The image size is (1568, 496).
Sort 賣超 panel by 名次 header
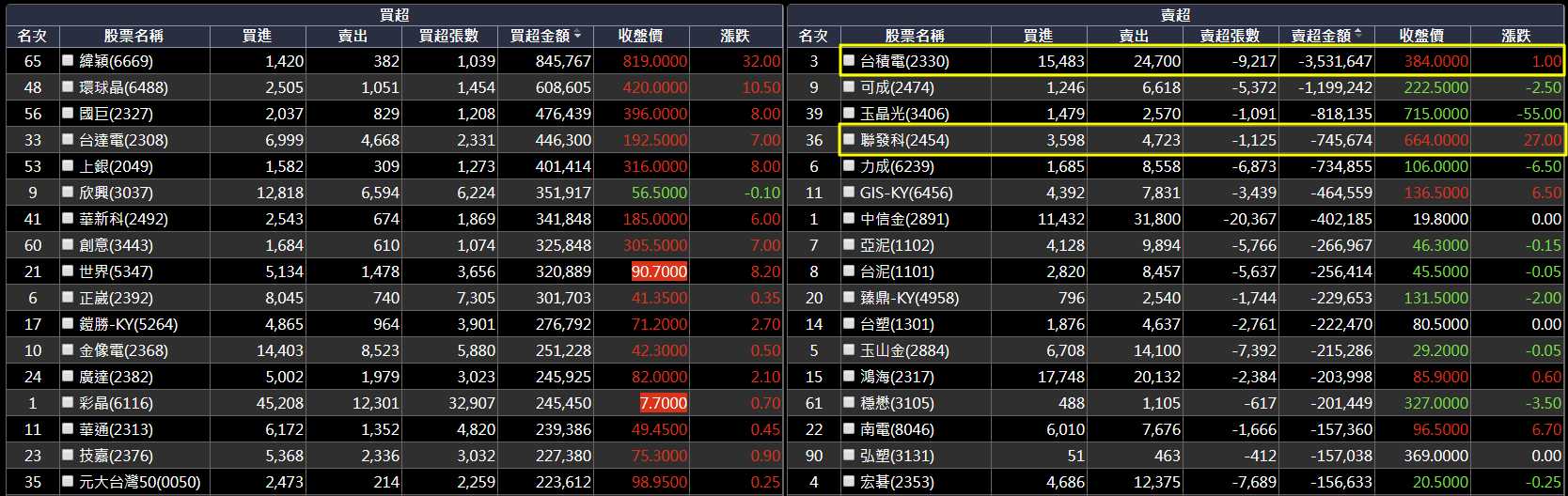click(x=813, y=36)
